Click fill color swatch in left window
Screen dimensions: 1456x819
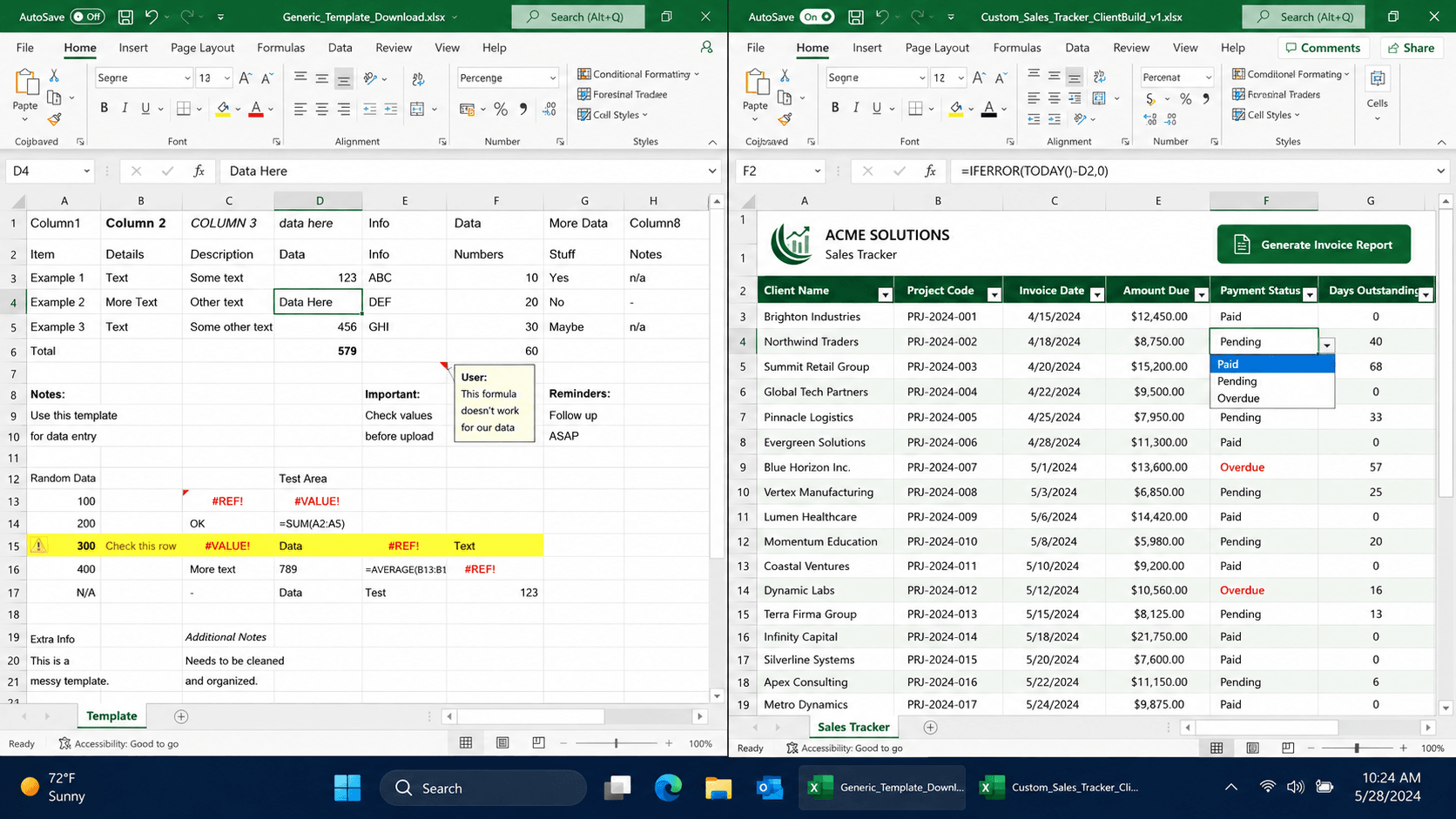(223, 109)
